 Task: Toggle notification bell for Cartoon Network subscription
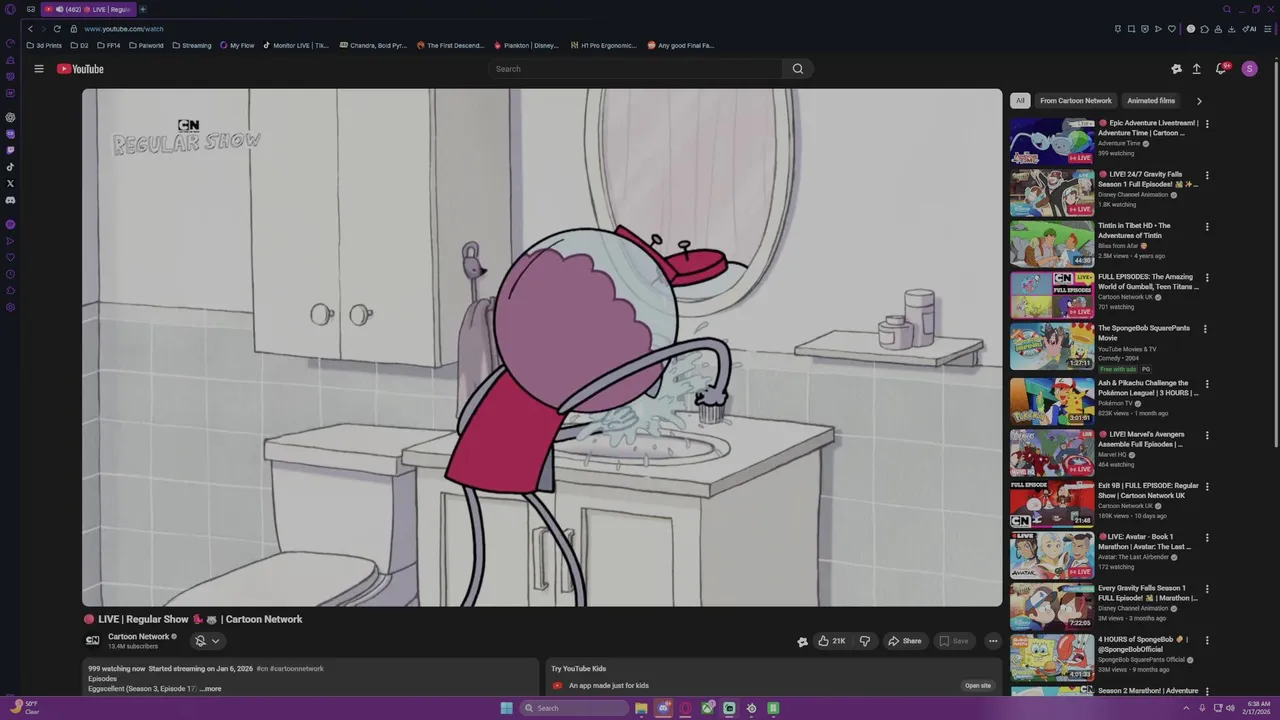point(207,641)
